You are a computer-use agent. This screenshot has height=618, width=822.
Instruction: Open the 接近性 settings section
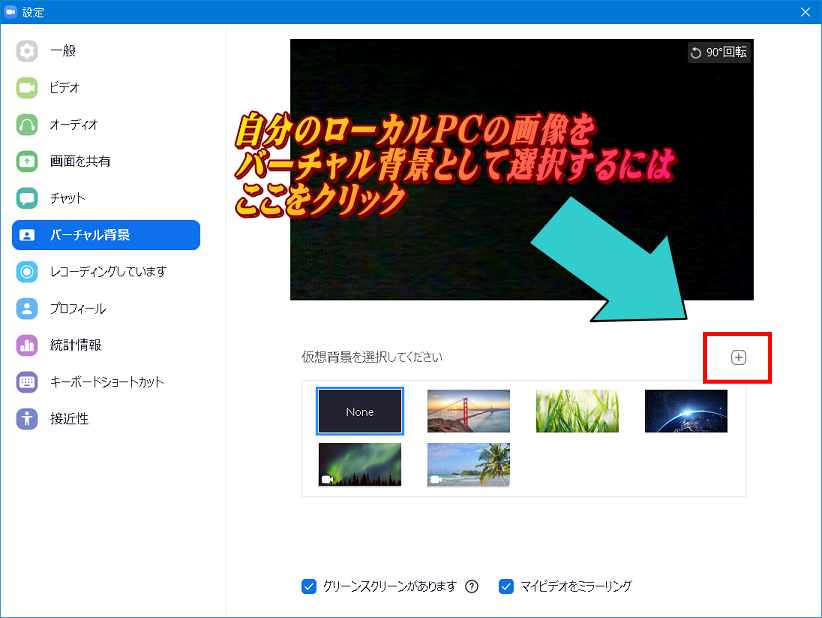[x=106, y=419]
